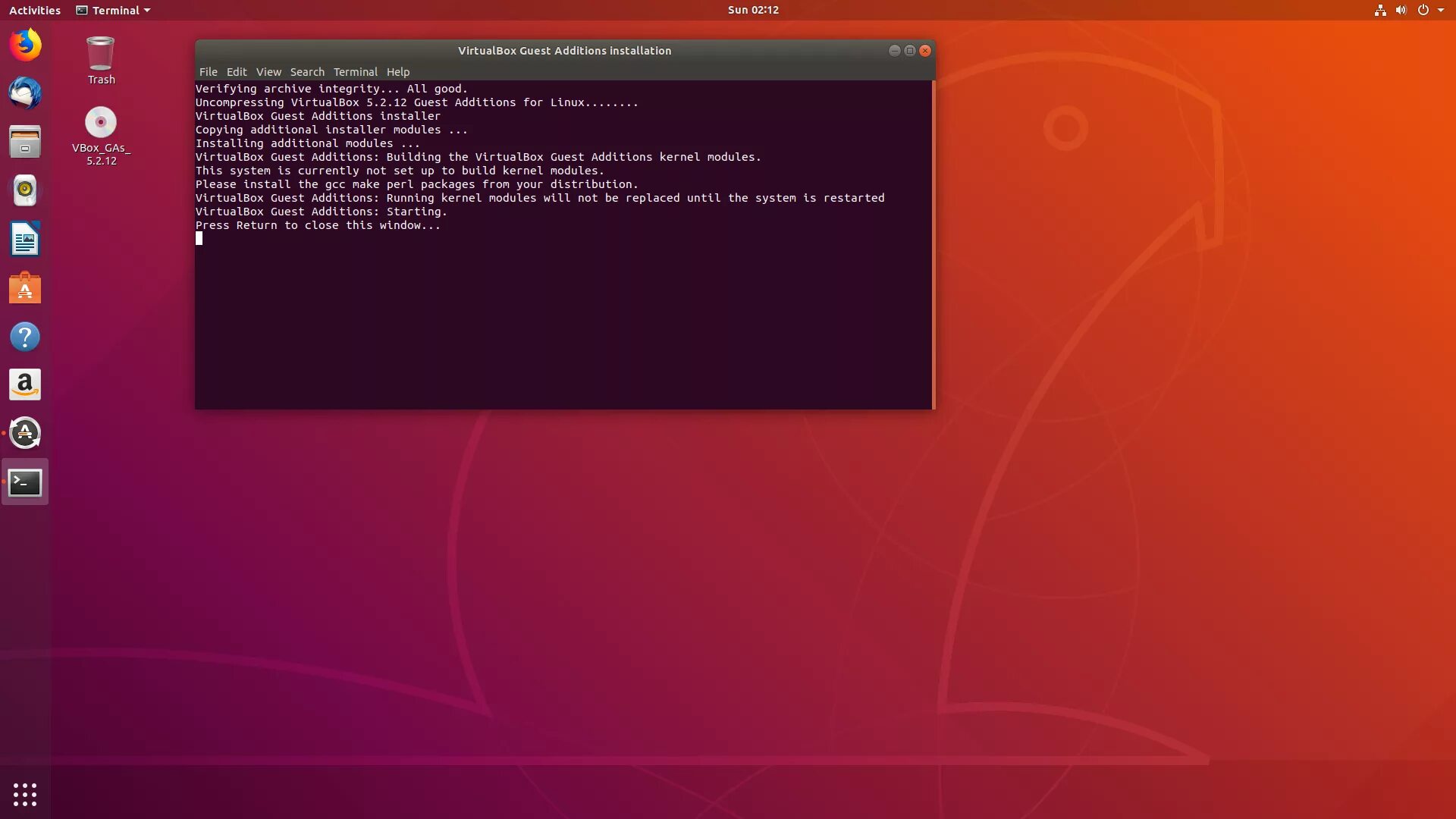This screenshot has height=819, width=1456.
Task: Click the terminal's vertical scrollbar
Action: [933, 244]
